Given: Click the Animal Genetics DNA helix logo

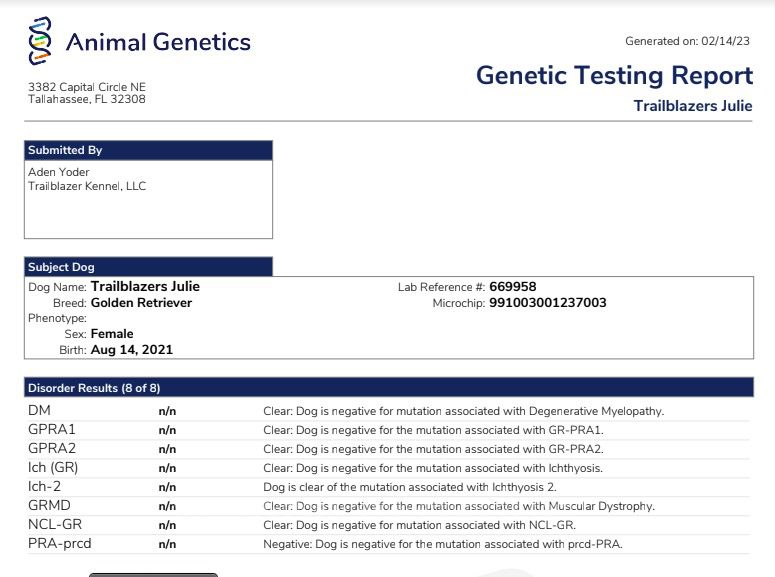Looking at the screenshot, I should 40,41.
